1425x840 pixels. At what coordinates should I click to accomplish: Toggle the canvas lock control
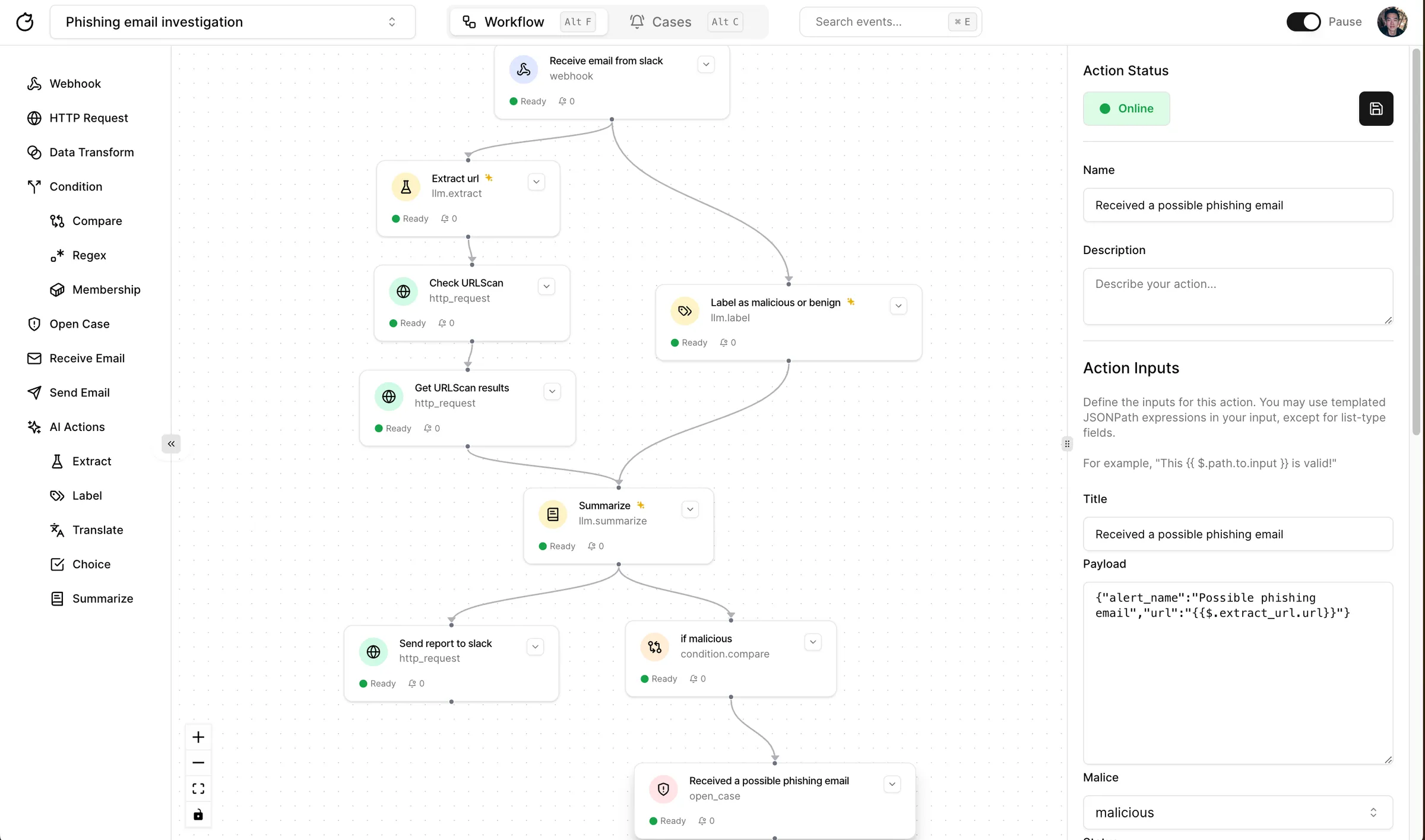[198, 814]
